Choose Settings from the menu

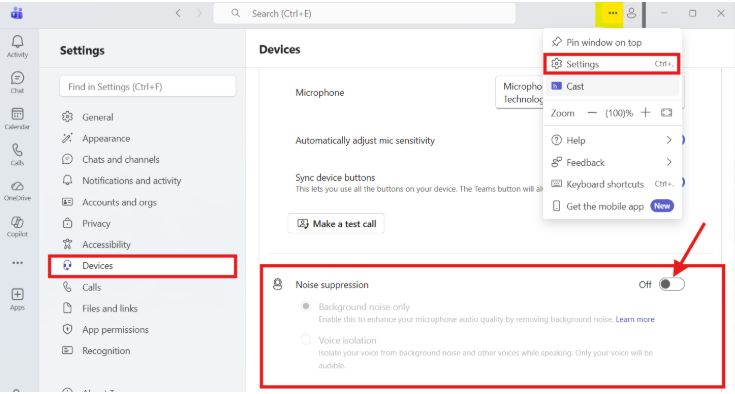612,64
